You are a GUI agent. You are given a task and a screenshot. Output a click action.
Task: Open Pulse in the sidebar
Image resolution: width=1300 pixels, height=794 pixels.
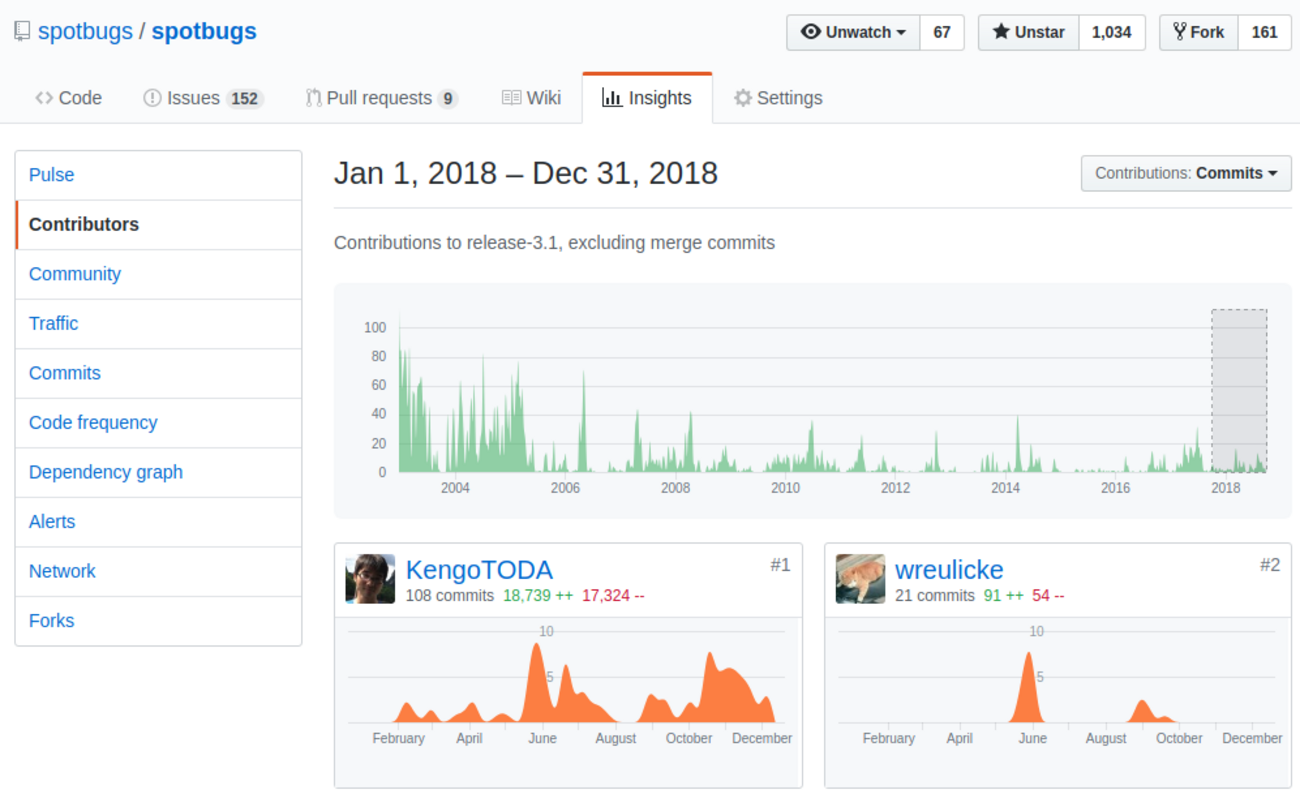coord(158,175)
